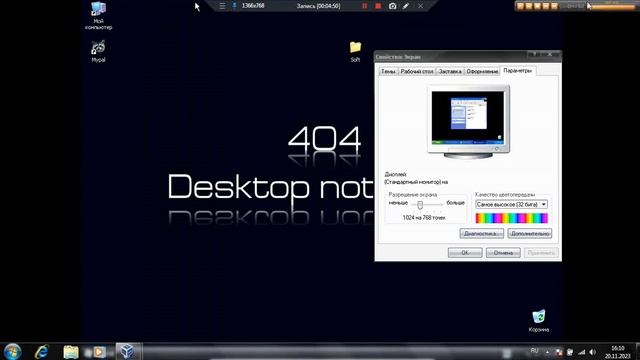The image size is (640, 360).
Task: Confirm the dialog with OK
Action: pos(465,253)
